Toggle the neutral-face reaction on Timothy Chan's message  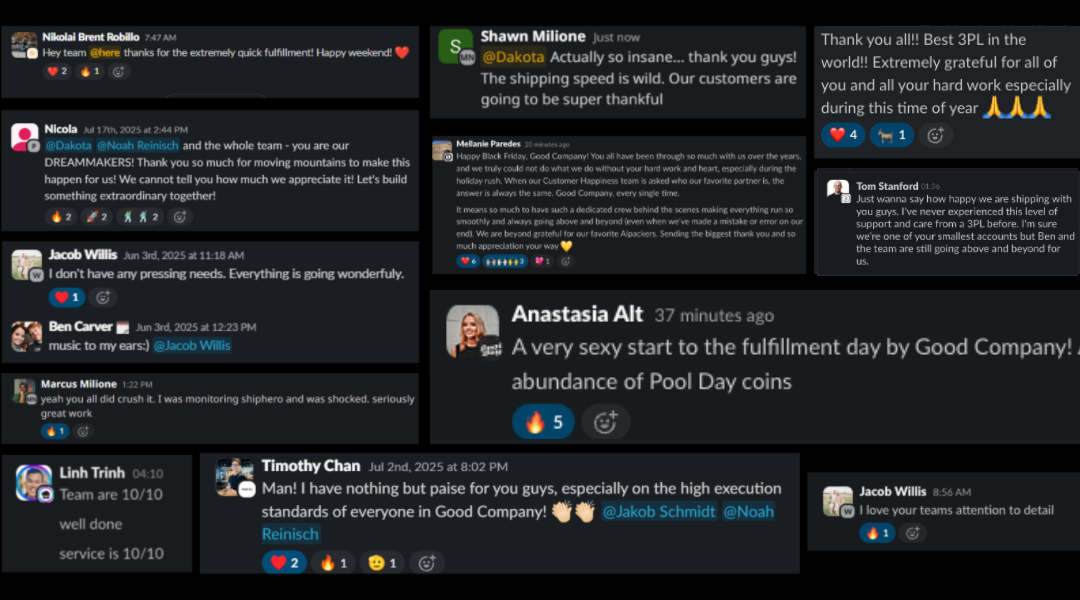tap(381, 562)
